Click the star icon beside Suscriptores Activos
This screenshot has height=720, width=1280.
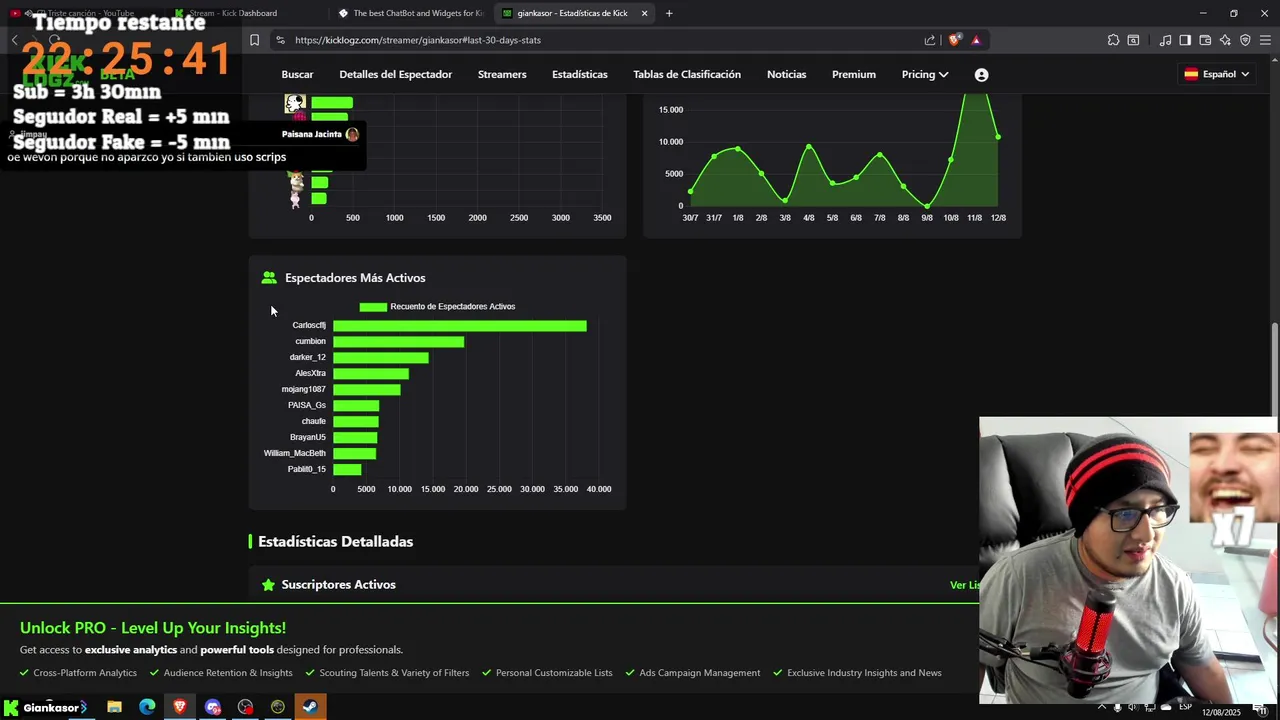click(x=268, y=585)
